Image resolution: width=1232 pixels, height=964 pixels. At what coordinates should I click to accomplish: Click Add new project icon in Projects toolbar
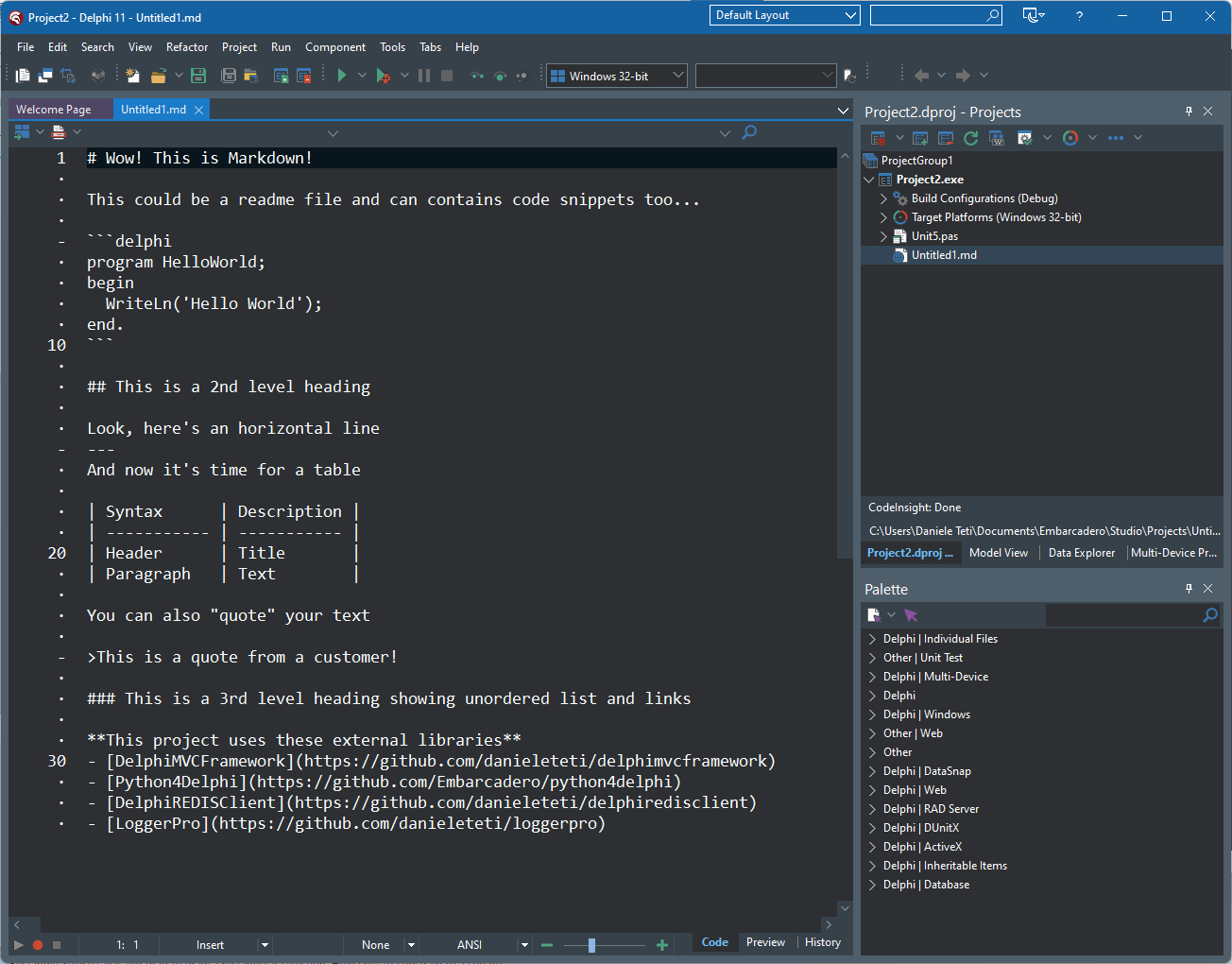920,138
